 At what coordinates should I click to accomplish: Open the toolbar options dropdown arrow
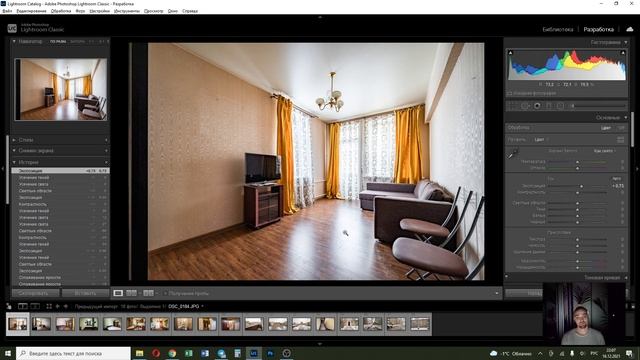497,293
